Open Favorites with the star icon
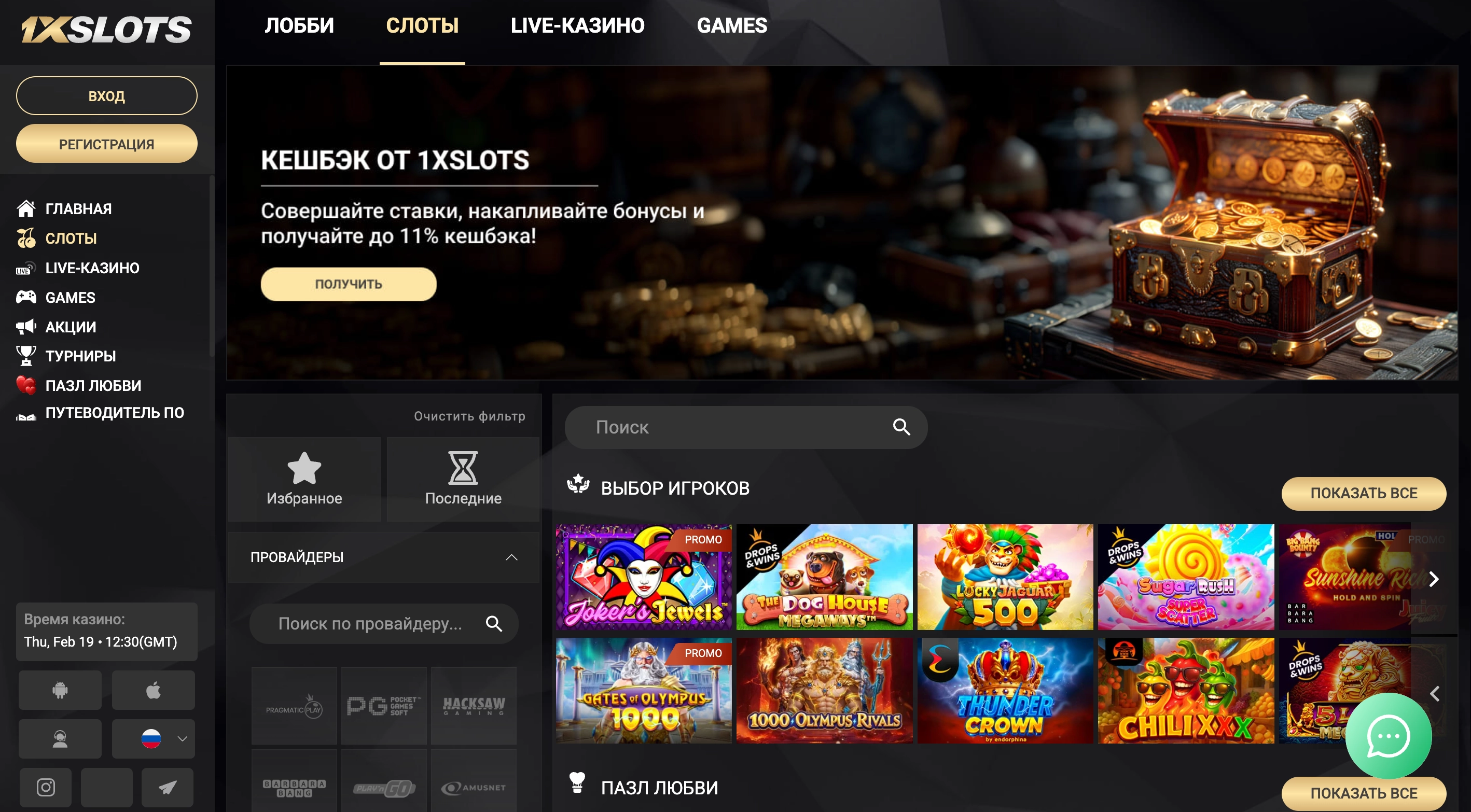1471x812 pixels. tap(304, 479)
